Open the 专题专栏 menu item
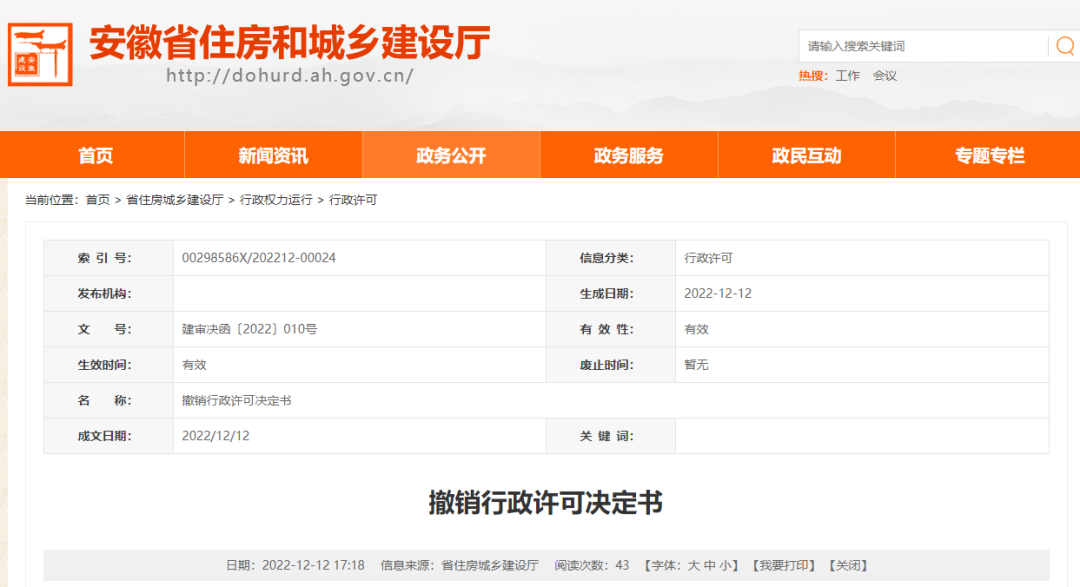 pyautogui.click(x=989, y=156)
